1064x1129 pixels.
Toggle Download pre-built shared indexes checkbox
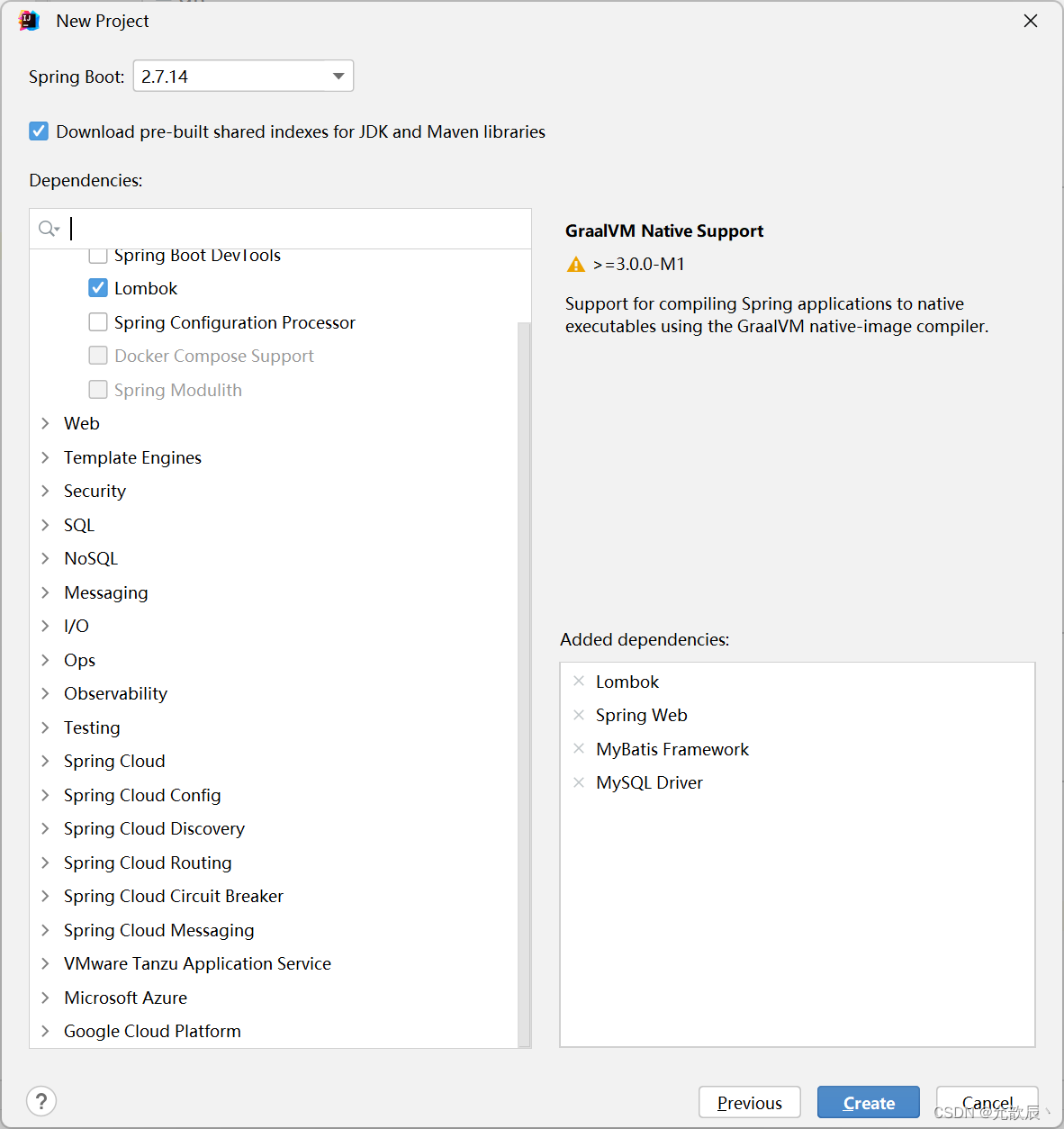coord(39,131)
